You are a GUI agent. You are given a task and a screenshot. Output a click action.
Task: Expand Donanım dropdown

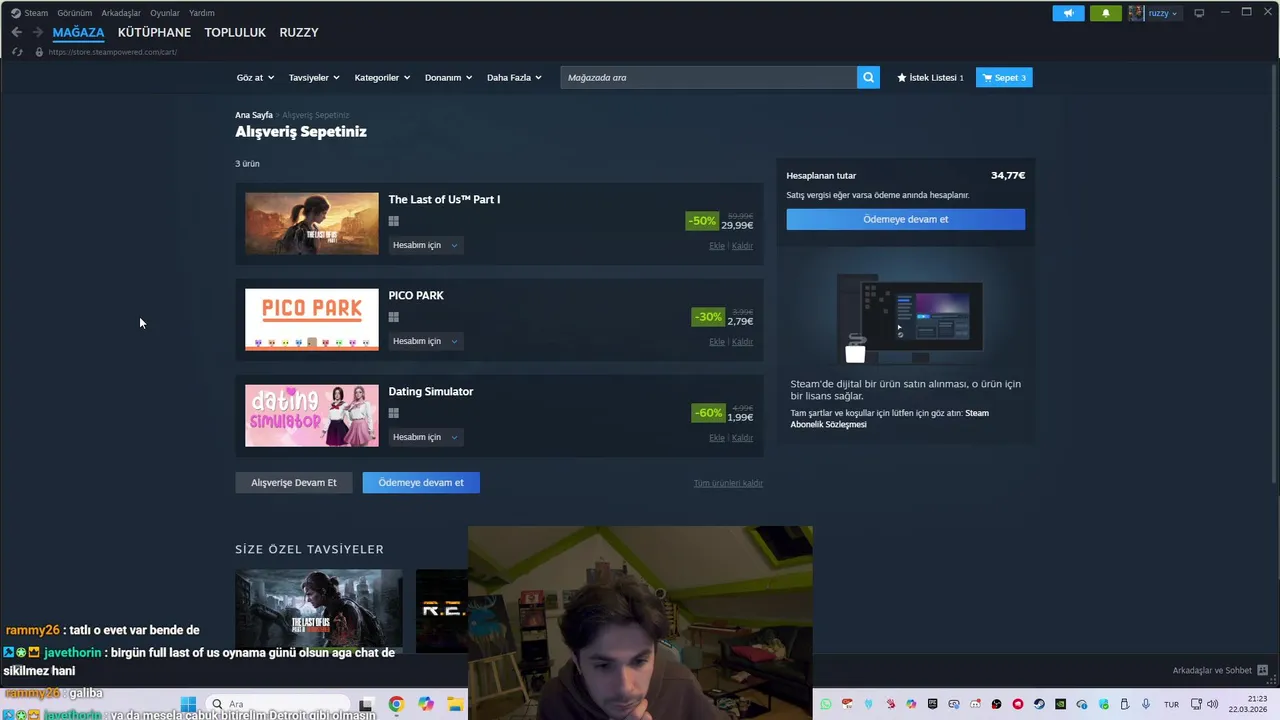click(448, 77)
